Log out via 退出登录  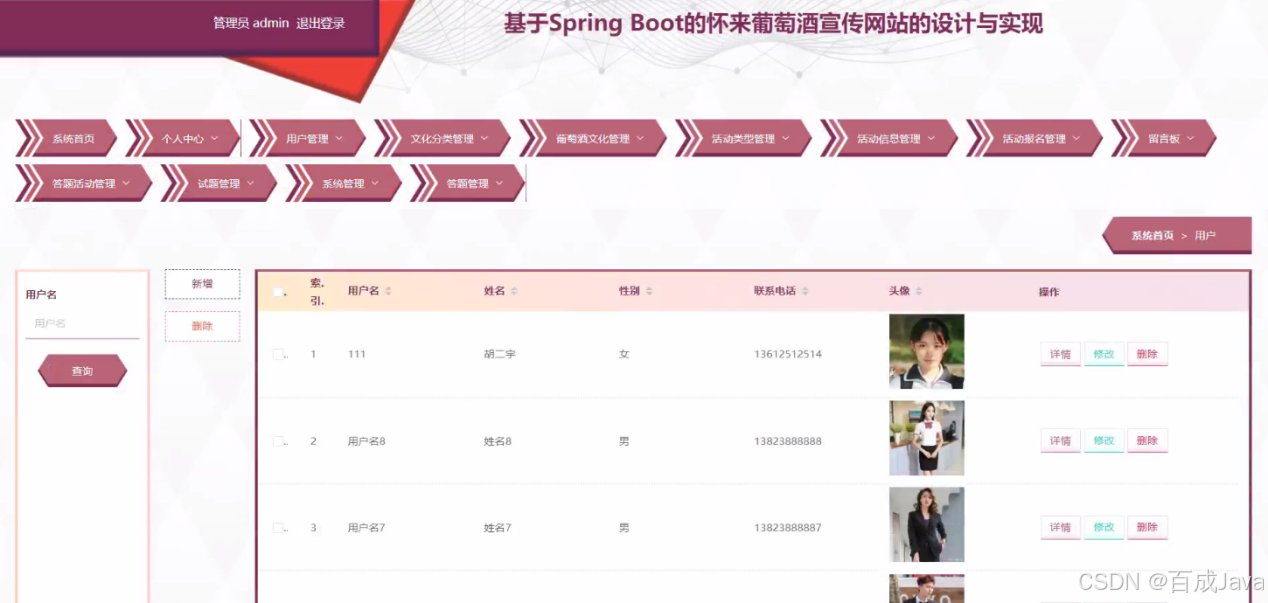[320, 23]
